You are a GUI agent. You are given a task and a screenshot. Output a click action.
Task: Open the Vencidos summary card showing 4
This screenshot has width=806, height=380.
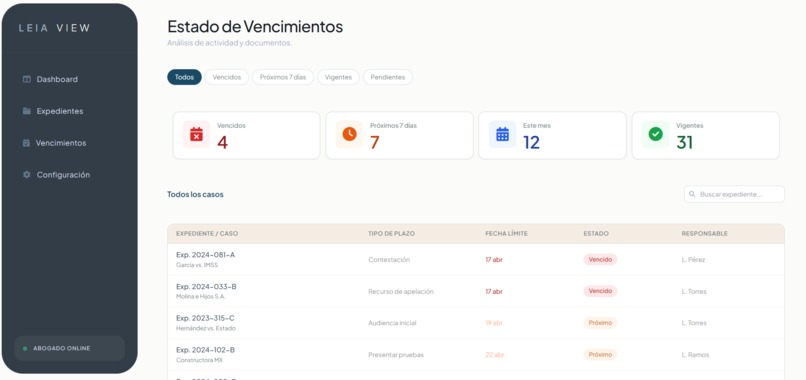point(246,135)
